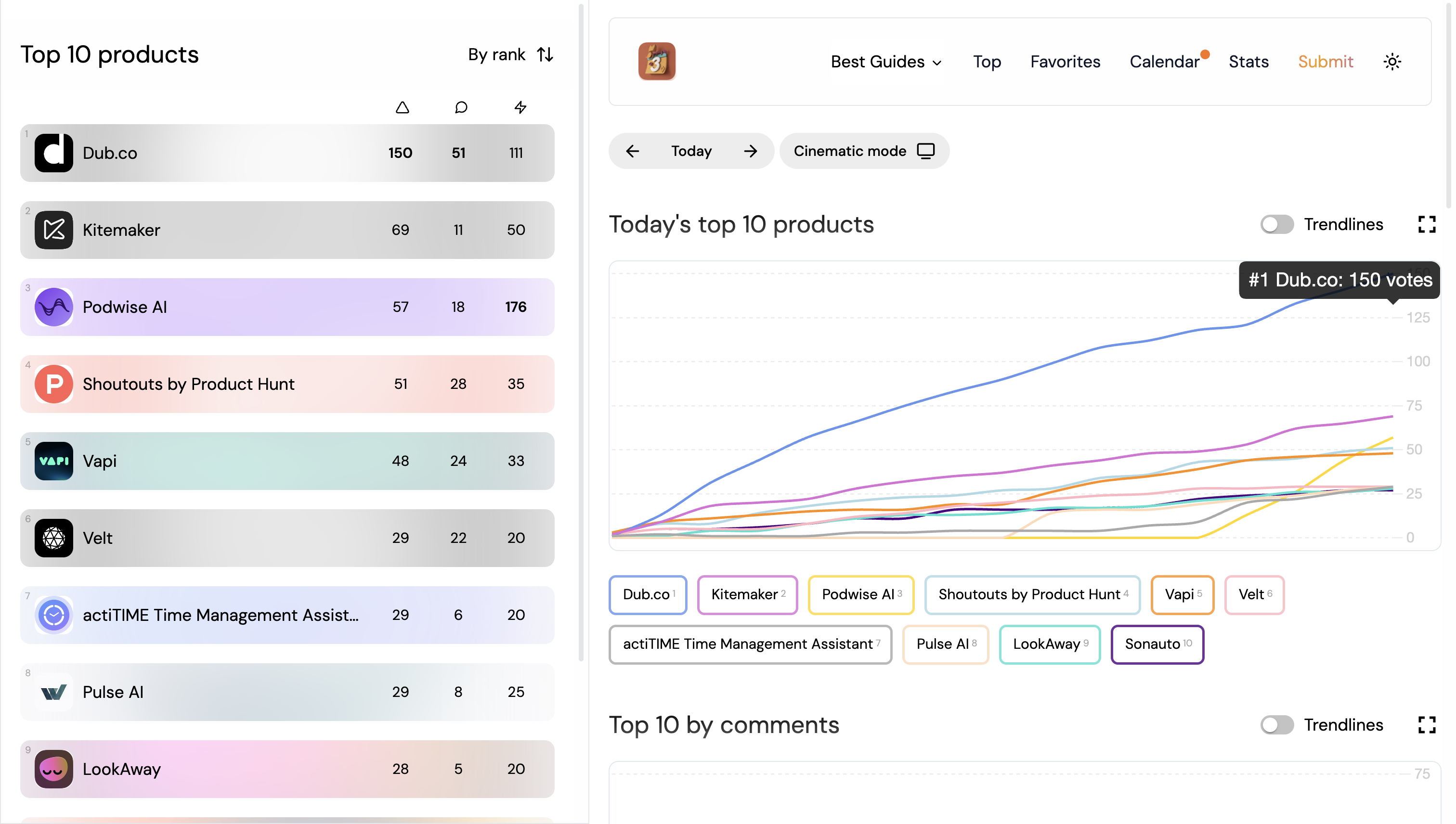Click the Velt product logo
This screenshot has width=1456, height=824.
tap(54, 538)
